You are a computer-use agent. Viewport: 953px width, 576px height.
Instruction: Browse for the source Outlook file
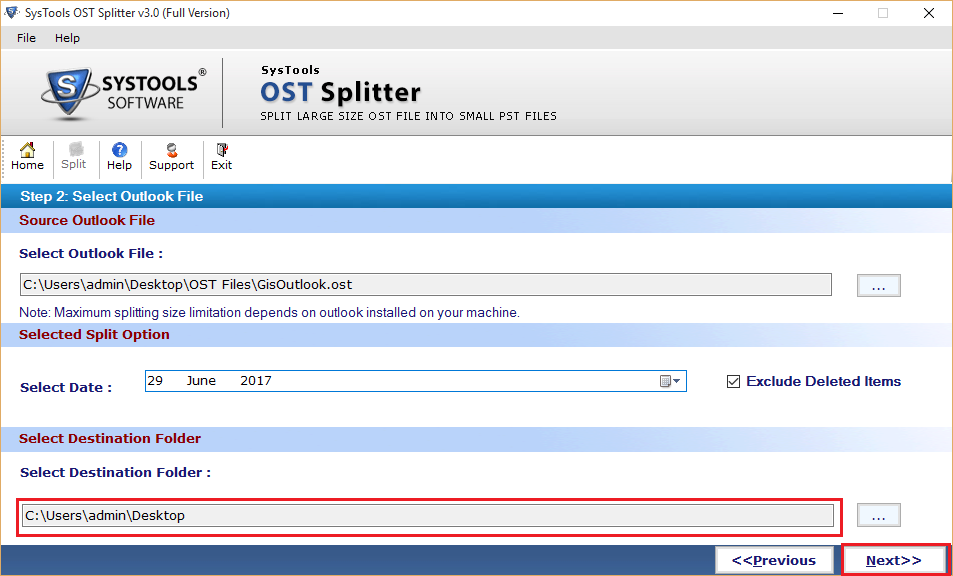tap(878, 286)
